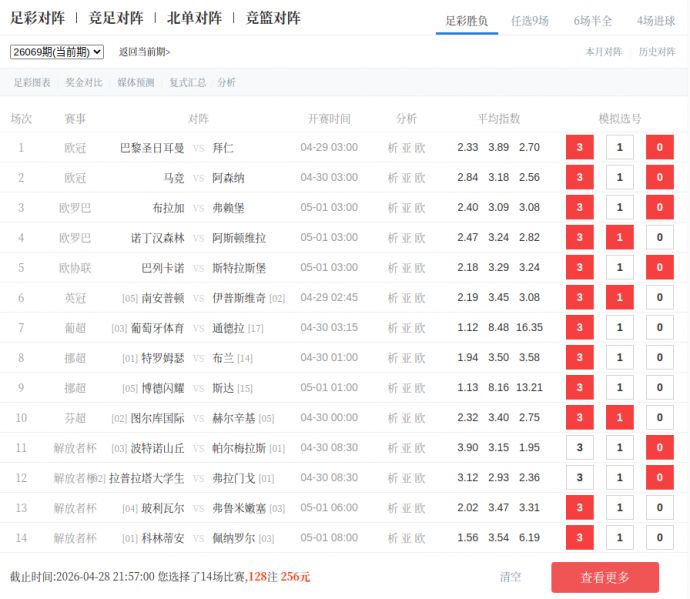
Task: Click team name 拜仁
Action: [x=223, y=148]
